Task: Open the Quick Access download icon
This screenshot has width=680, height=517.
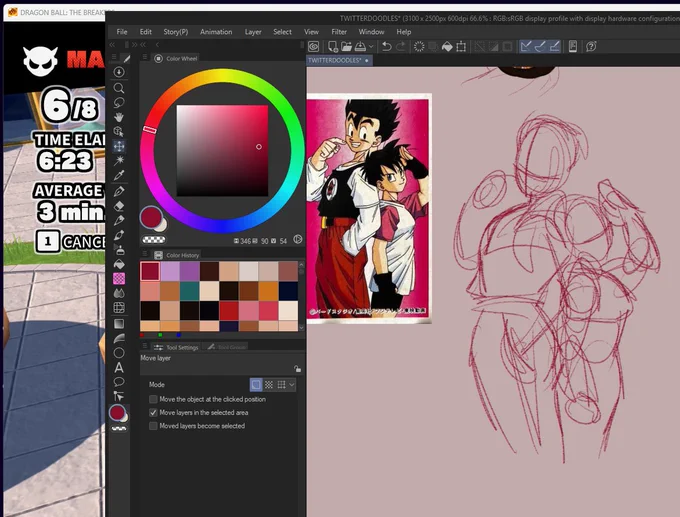Action: [x=119, y=72]
